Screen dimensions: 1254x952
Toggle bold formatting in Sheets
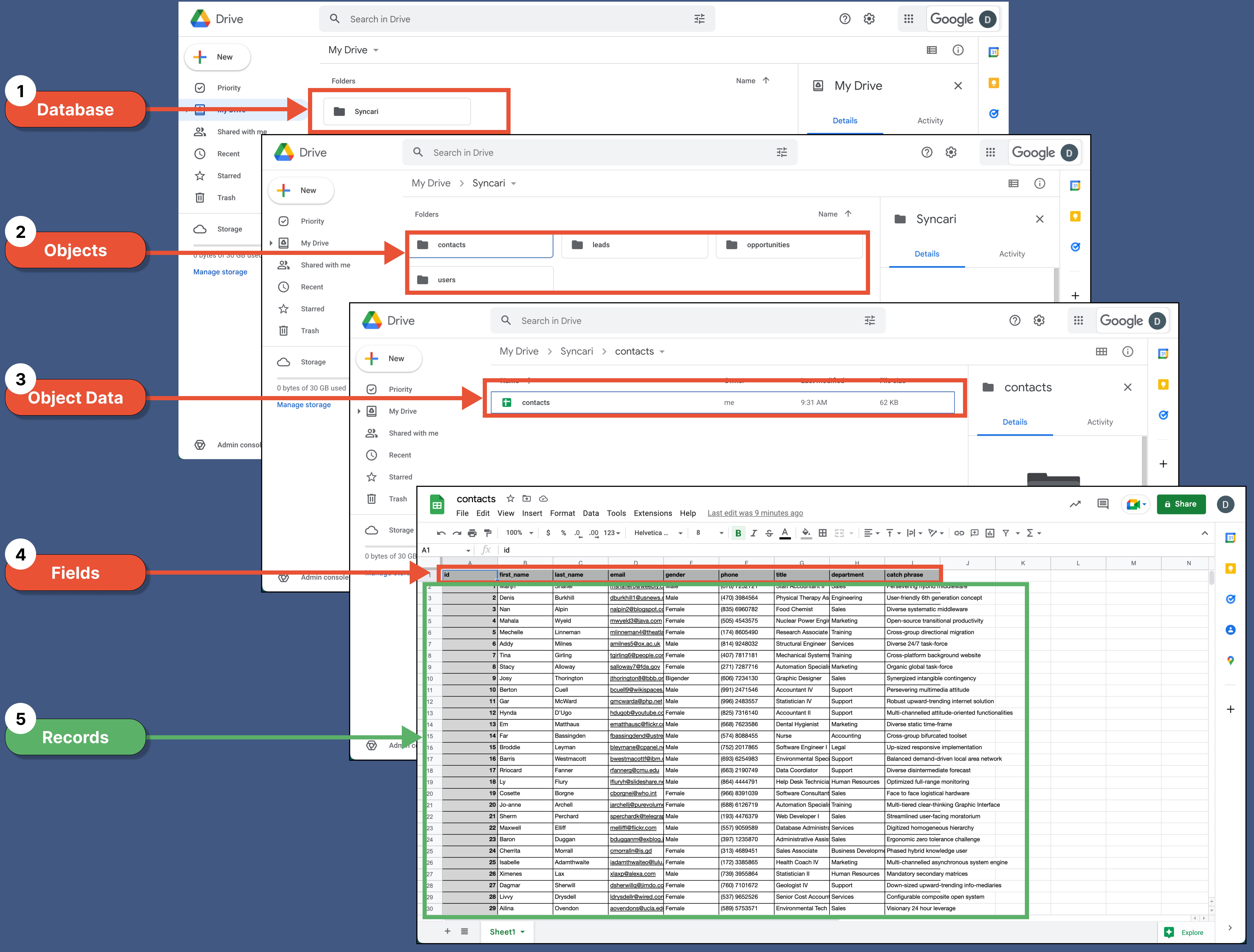[x=738, y=533]
